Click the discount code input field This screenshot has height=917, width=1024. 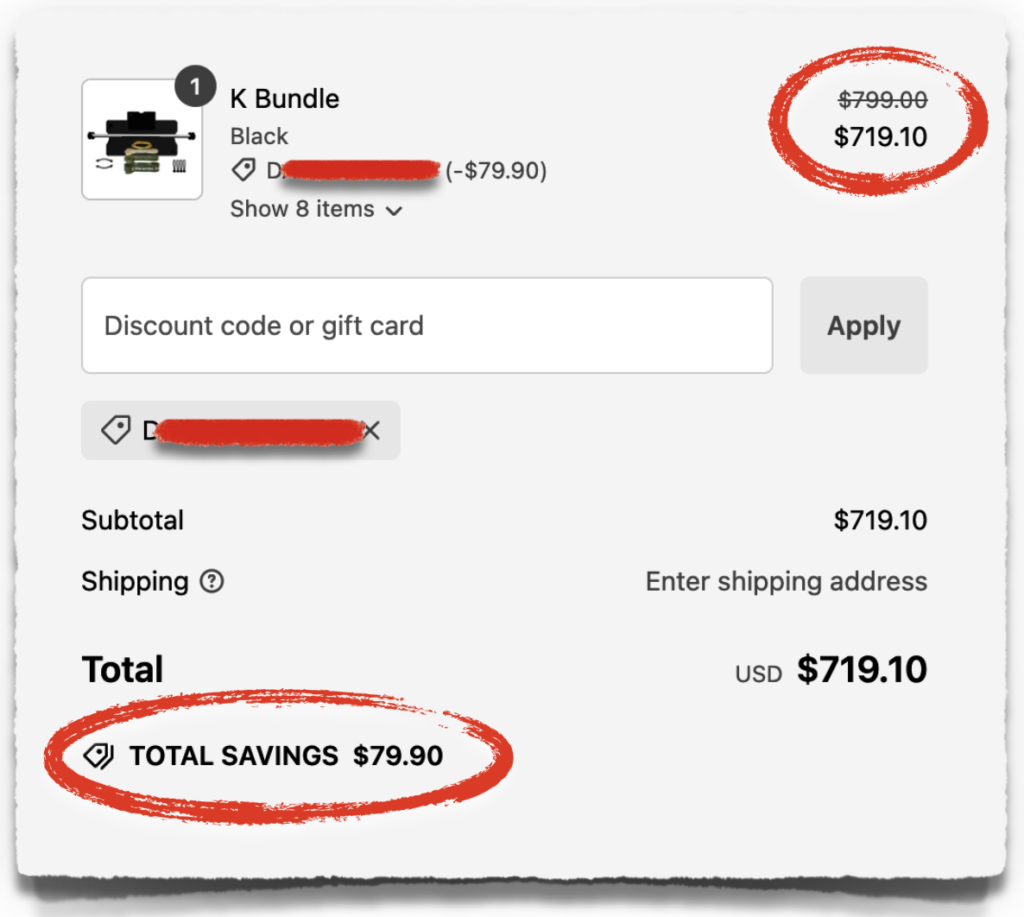[427, 325]
